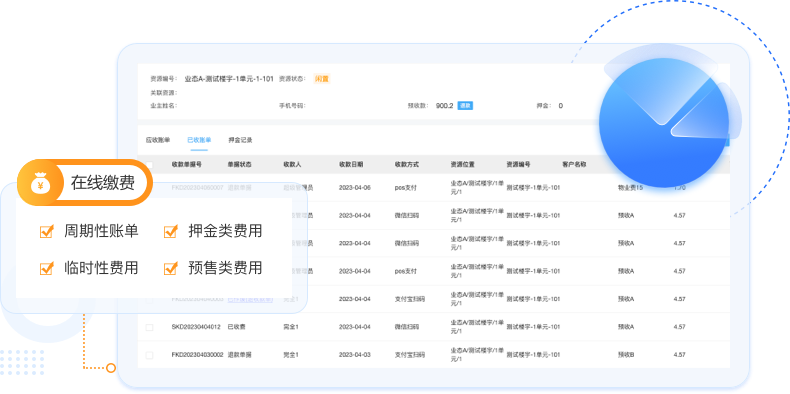Click the date cell 2023-04-06
The image size is (790, 394).
pyautogui.click(x=355, y=187)
